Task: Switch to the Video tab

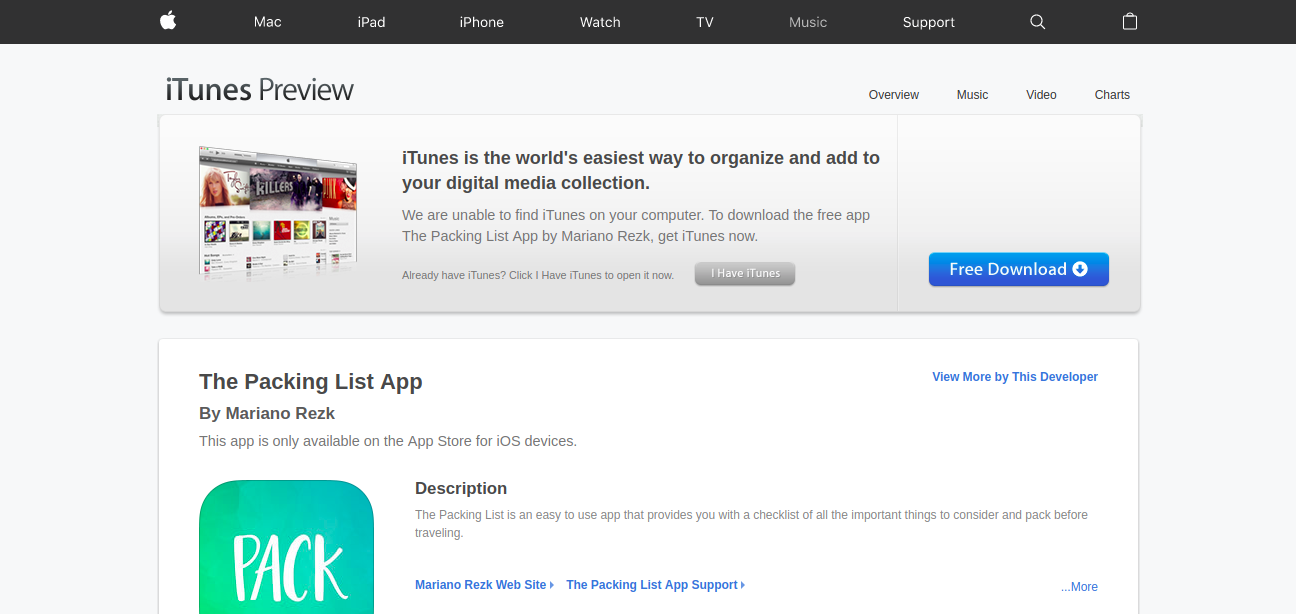Action: 1041,95
